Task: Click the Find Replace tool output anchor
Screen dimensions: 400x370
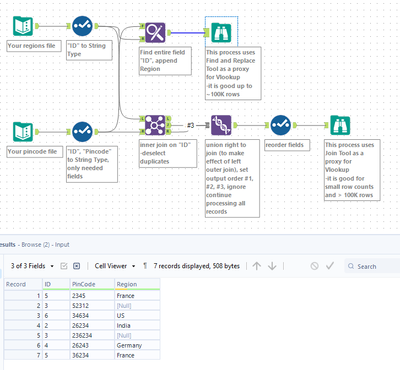Action: point(169,32)
